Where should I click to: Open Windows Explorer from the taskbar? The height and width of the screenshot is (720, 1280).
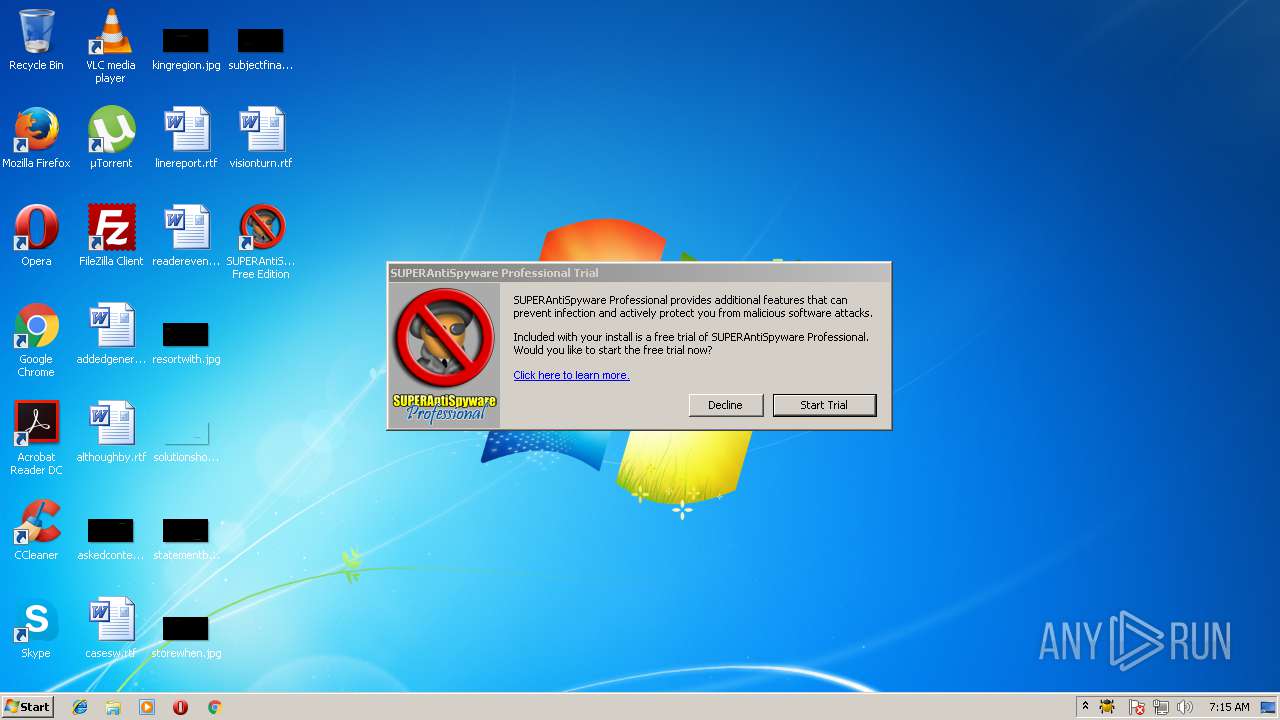(113, 707)
